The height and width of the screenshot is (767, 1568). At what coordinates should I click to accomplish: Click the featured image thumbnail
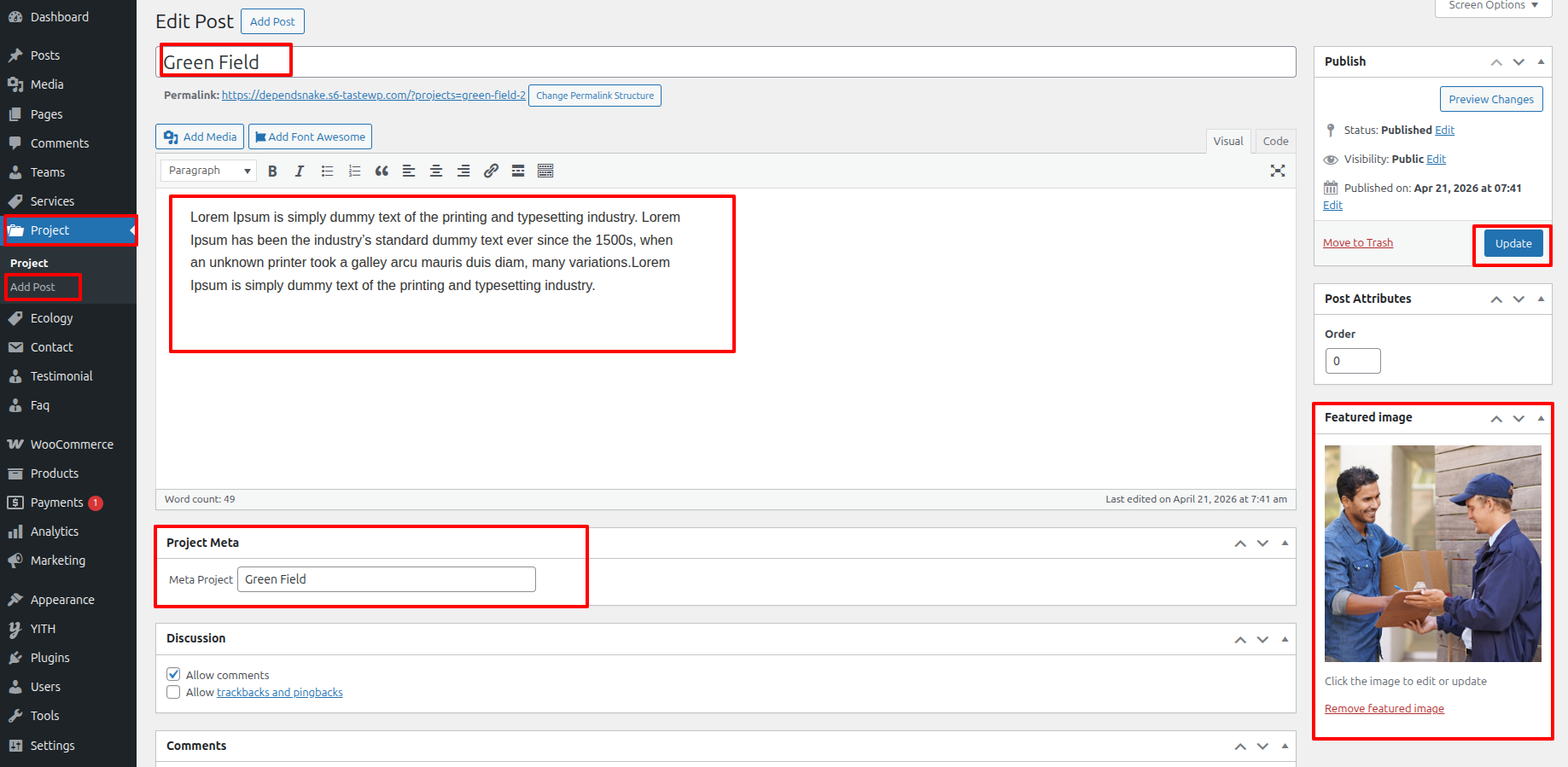(x=1432, y=553)
